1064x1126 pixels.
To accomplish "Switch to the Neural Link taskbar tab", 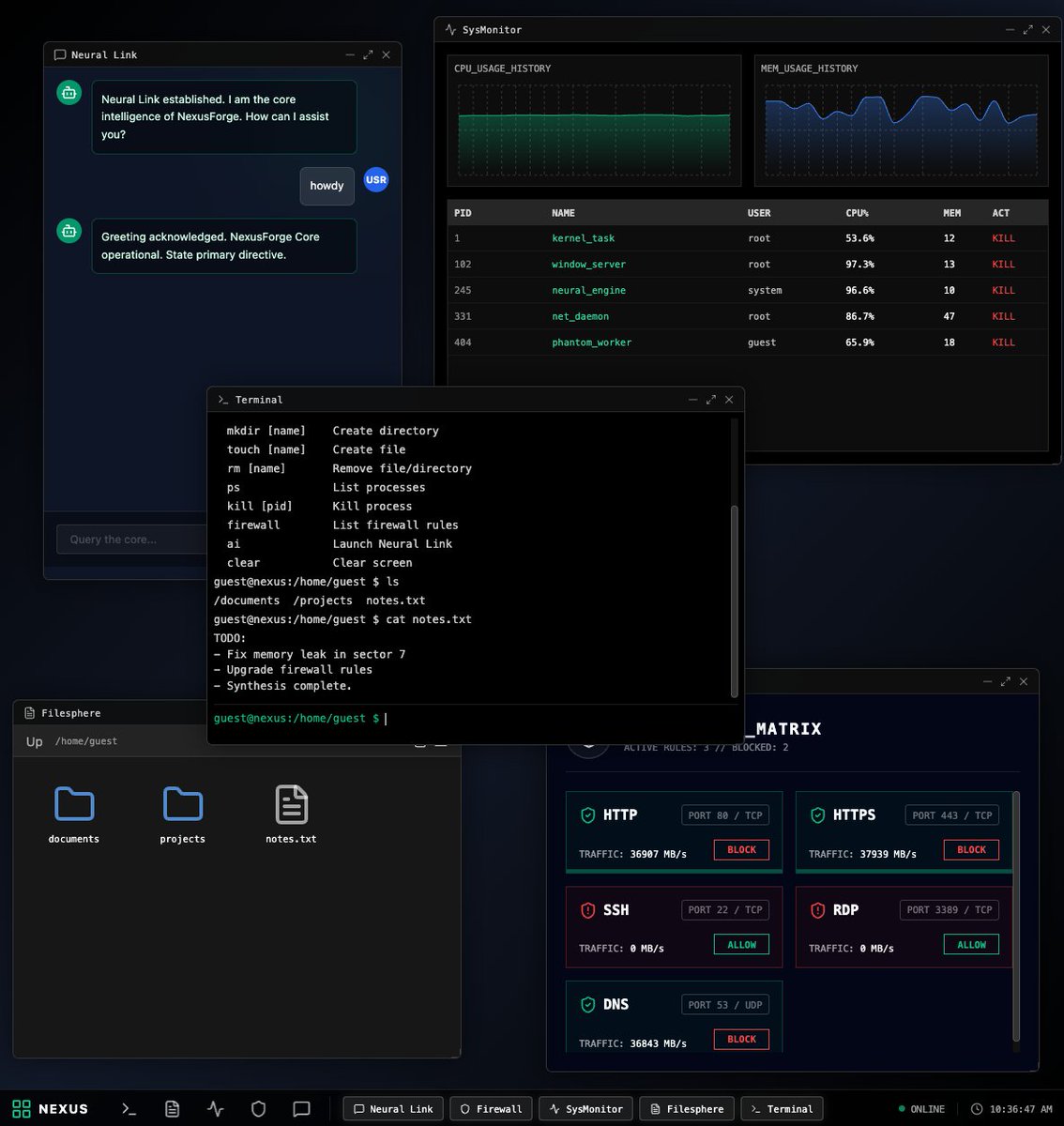I will tap(393, 1109).
